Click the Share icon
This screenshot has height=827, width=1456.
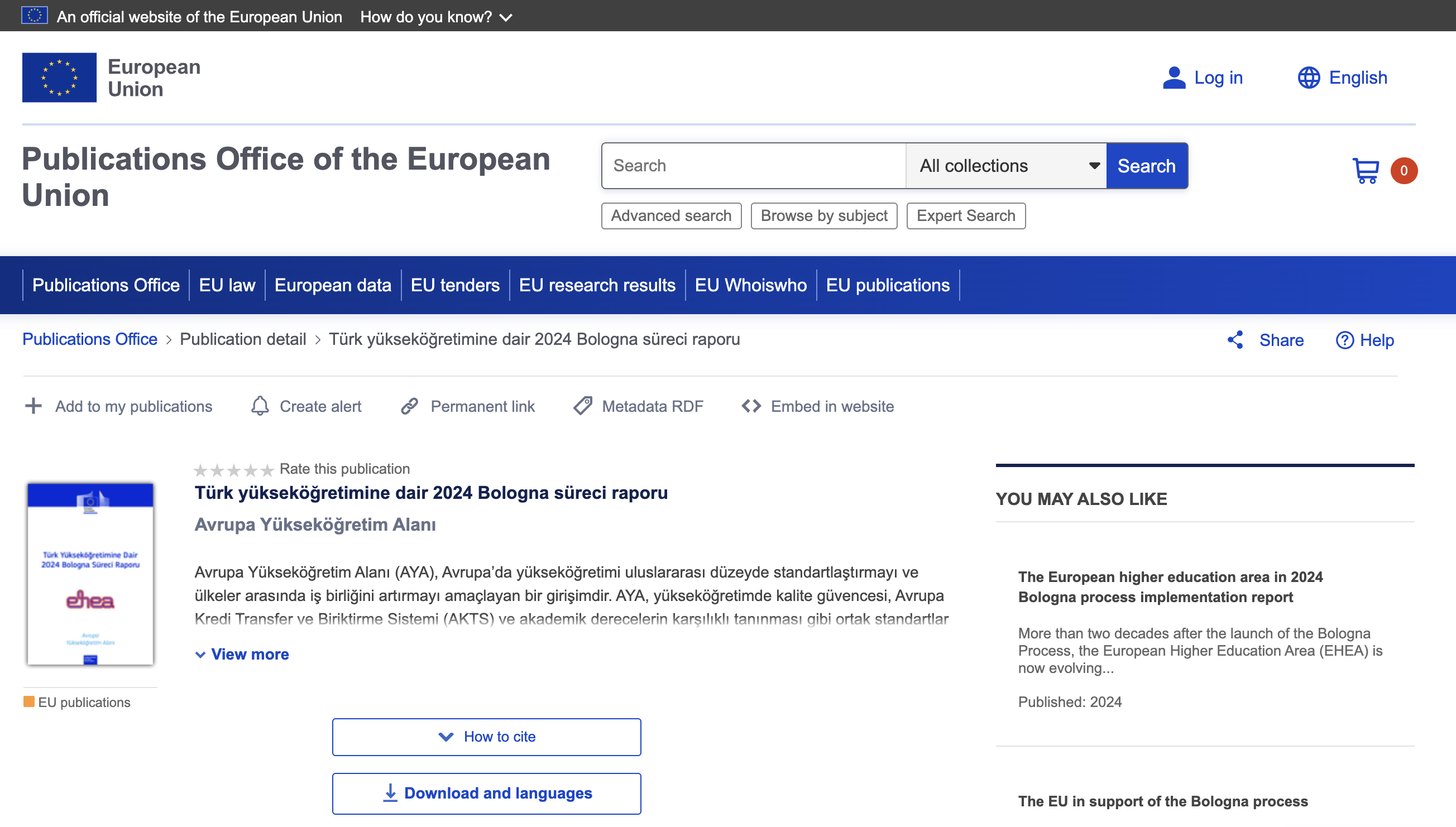(1235, 340)
